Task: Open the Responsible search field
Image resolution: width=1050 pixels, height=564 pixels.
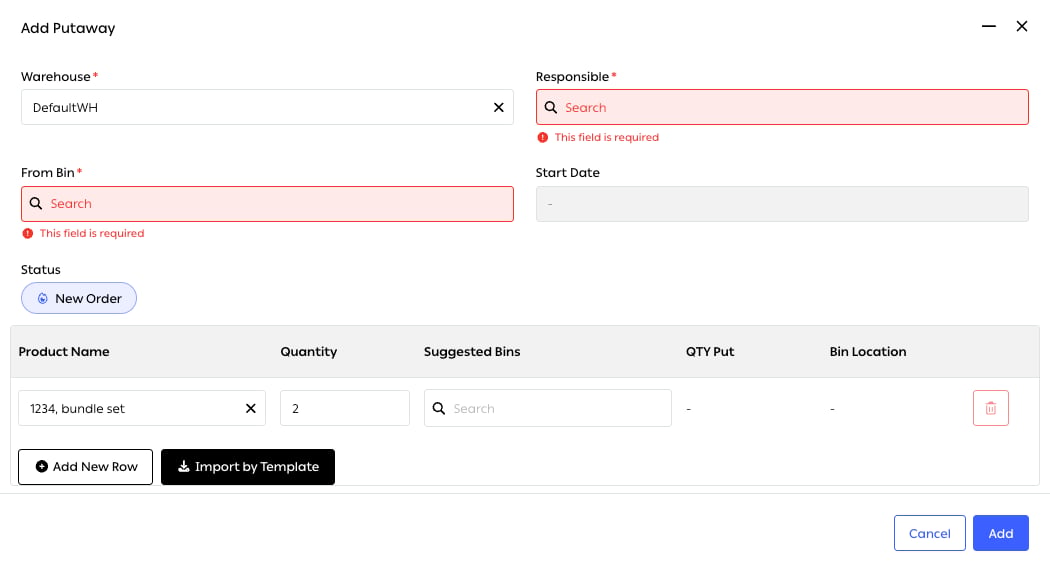Action: [782, 107]
